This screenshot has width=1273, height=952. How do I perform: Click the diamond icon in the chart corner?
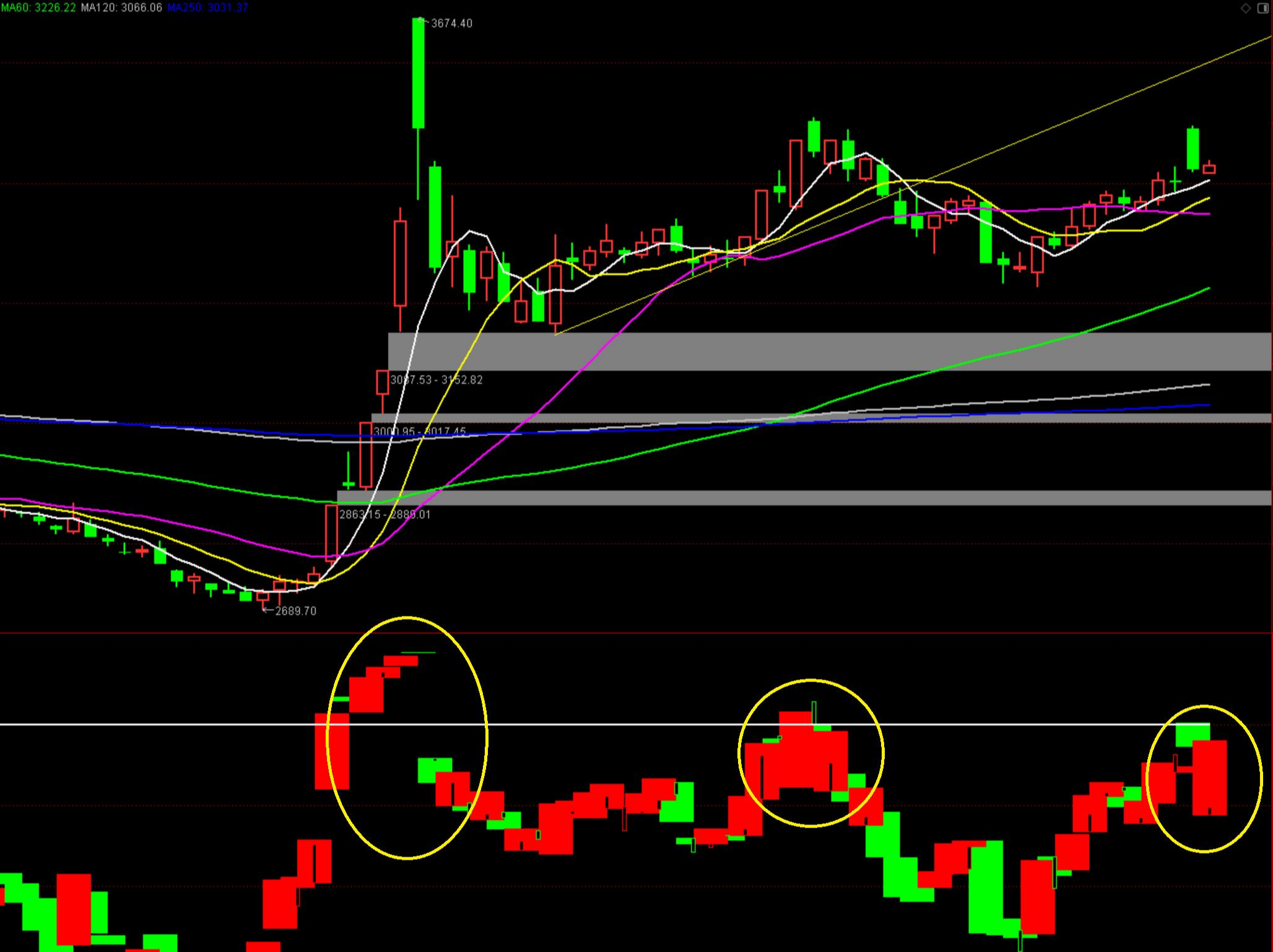[x=1246, y=8]
